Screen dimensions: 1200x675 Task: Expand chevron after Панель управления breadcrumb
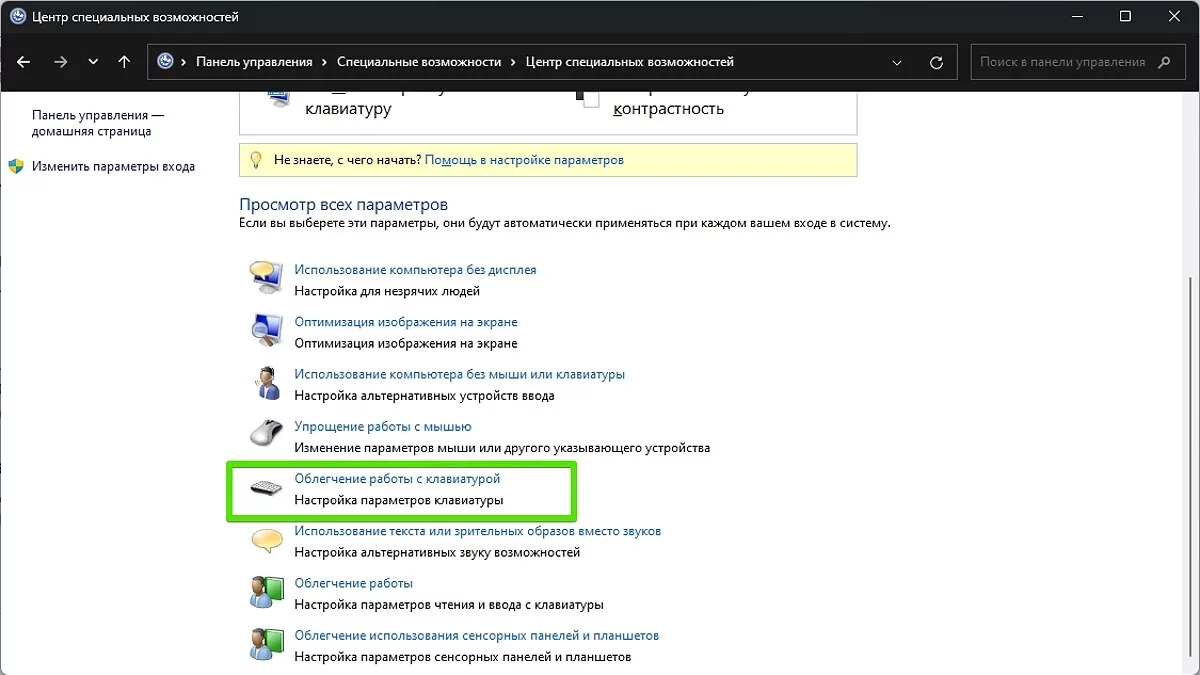click(325, 62)
